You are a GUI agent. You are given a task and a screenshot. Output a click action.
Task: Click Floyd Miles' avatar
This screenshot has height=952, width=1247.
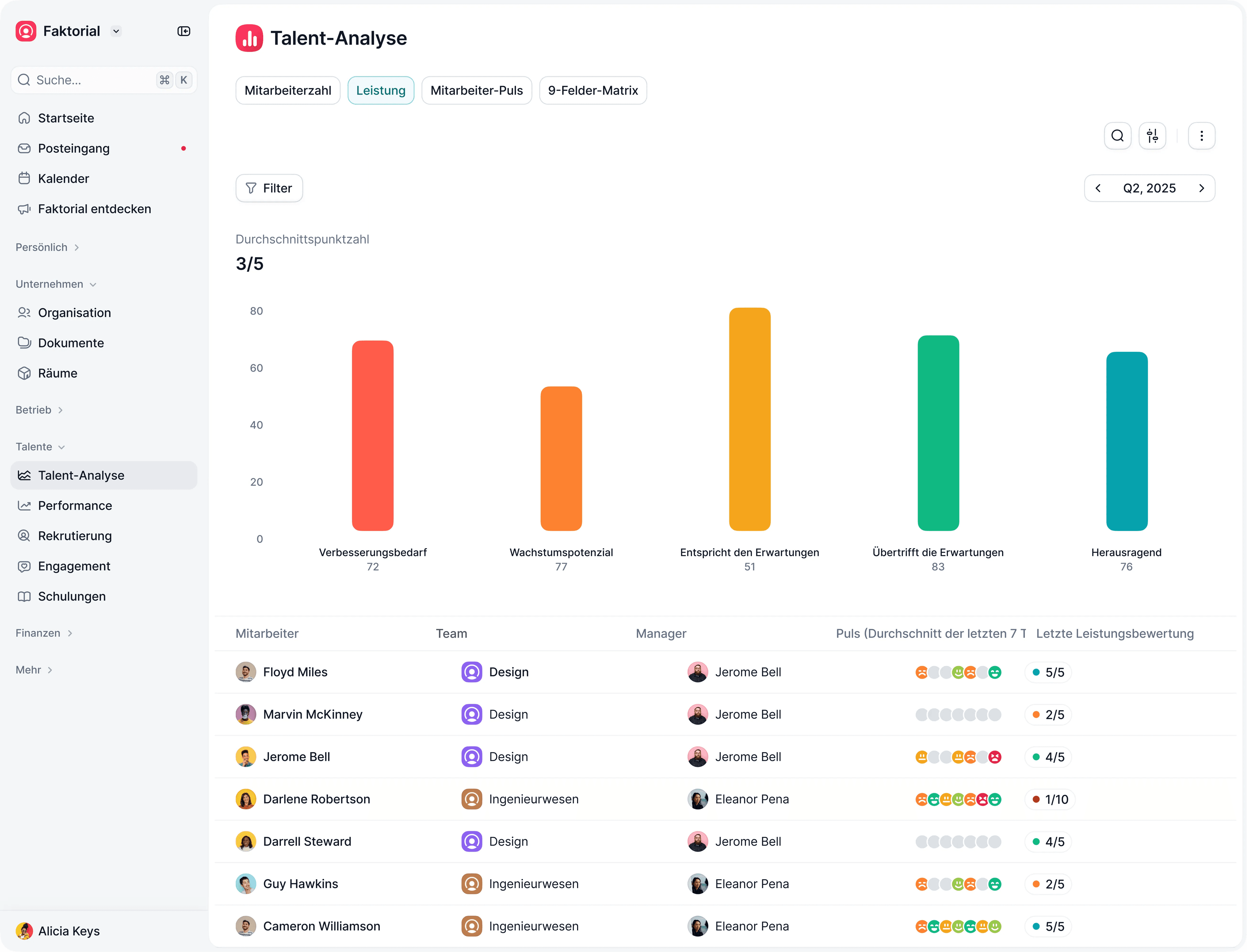tap(246, 672)
